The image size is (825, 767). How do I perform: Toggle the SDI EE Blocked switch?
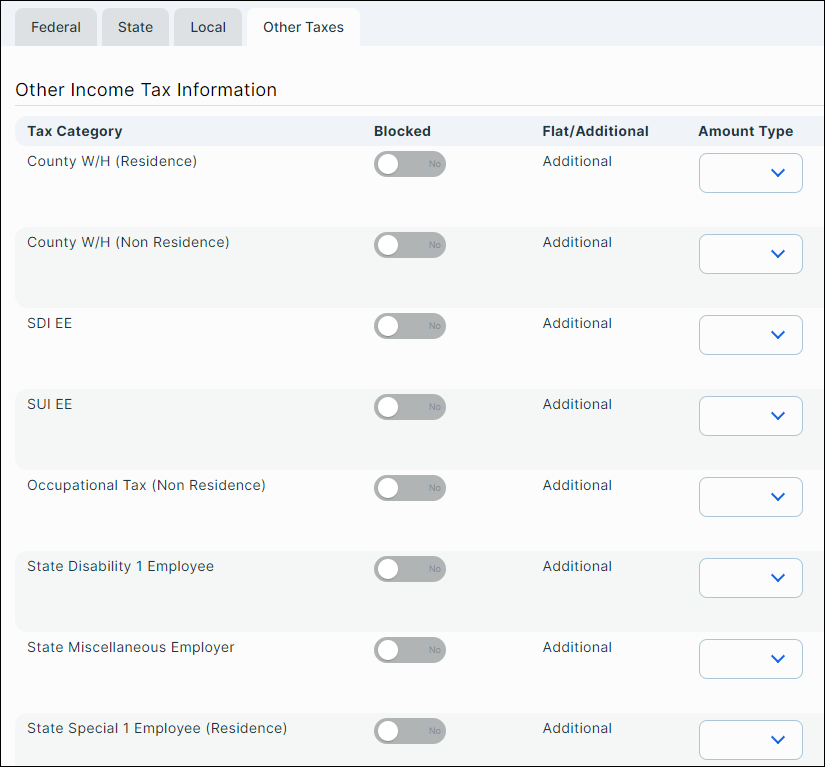tap(410, 326)
